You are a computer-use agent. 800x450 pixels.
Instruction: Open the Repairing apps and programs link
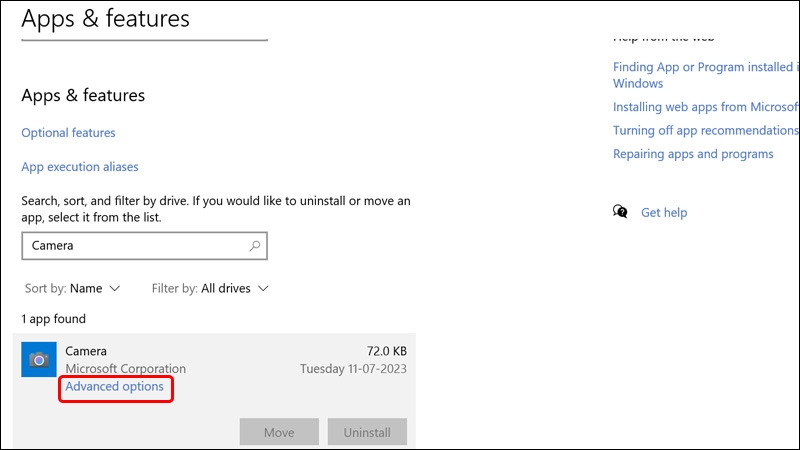693,154
